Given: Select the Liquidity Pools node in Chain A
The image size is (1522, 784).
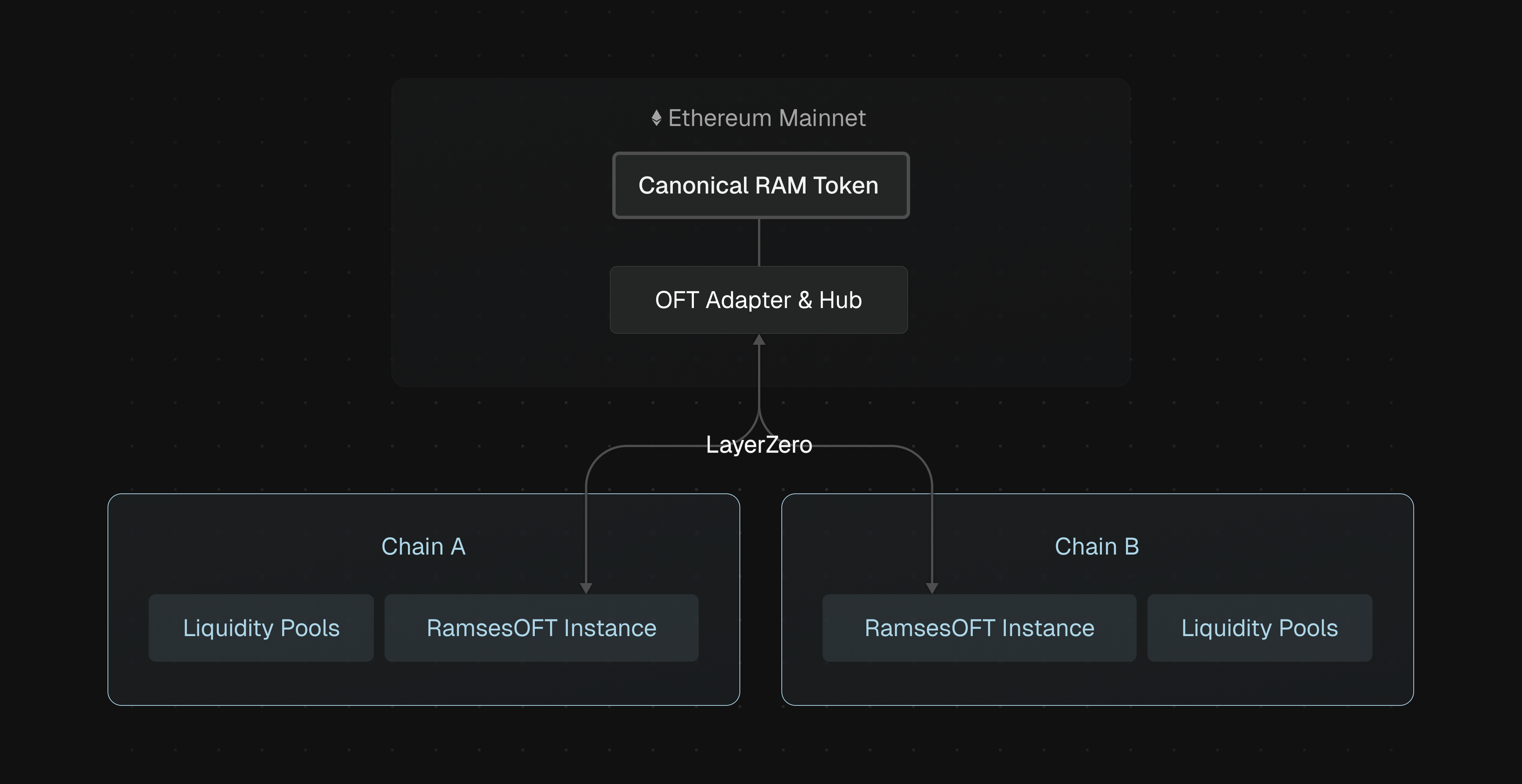Looking at the screenshot, I should [x=261, y=628].
